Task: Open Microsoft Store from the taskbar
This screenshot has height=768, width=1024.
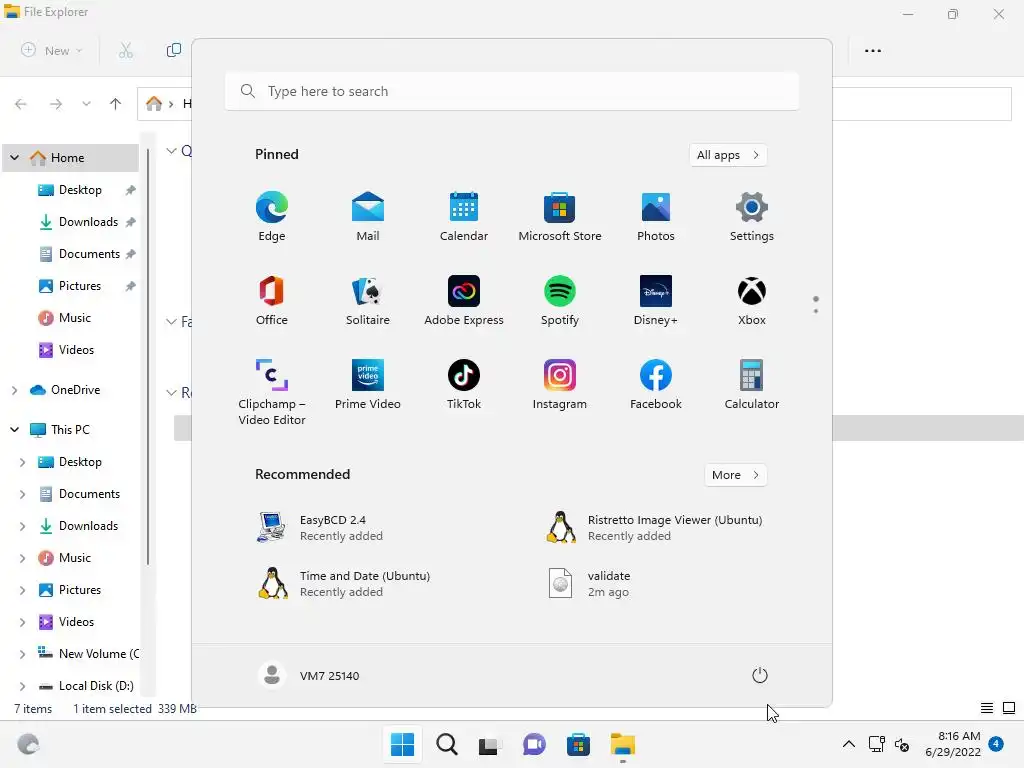Action: [x=578, y=744]
